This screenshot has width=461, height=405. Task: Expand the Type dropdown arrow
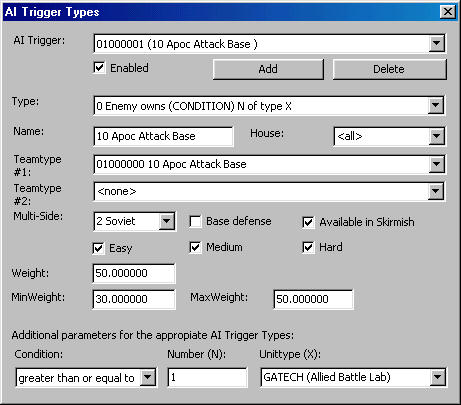(x=436, y=106)
